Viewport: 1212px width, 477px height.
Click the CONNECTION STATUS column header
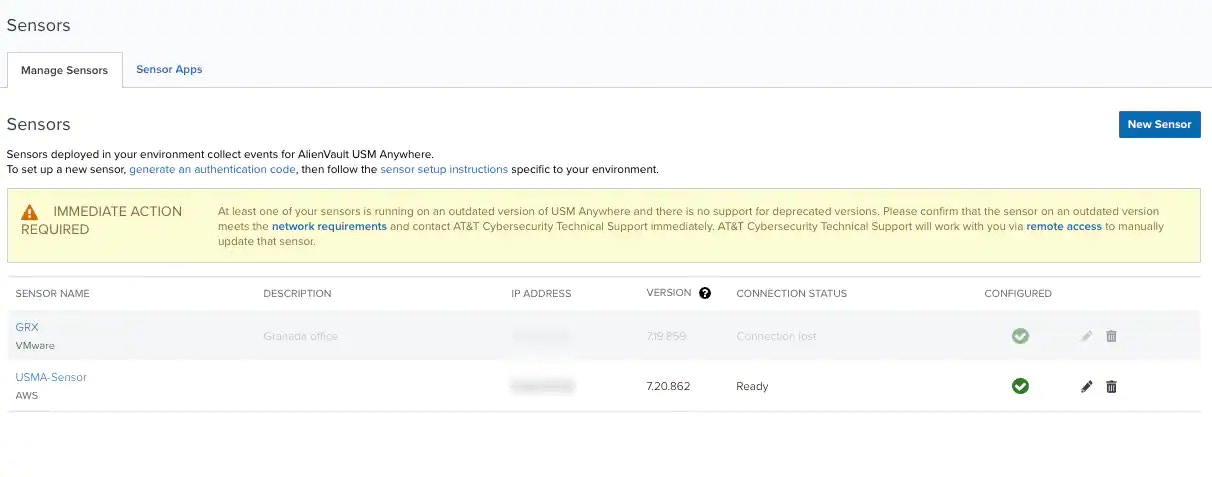point(791,294)
